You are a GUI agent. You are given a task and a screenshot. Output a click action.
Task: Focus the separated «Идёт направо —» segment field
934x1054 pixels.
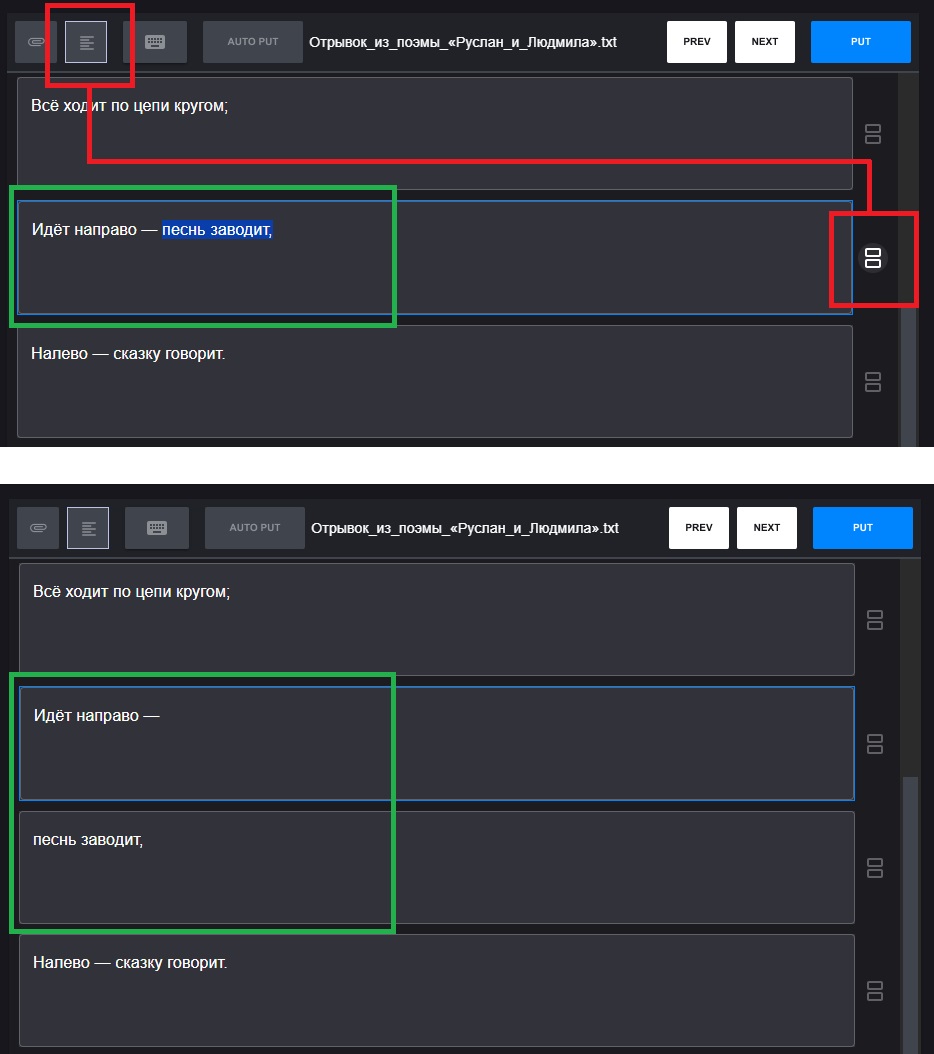click(x=436, y=743)
